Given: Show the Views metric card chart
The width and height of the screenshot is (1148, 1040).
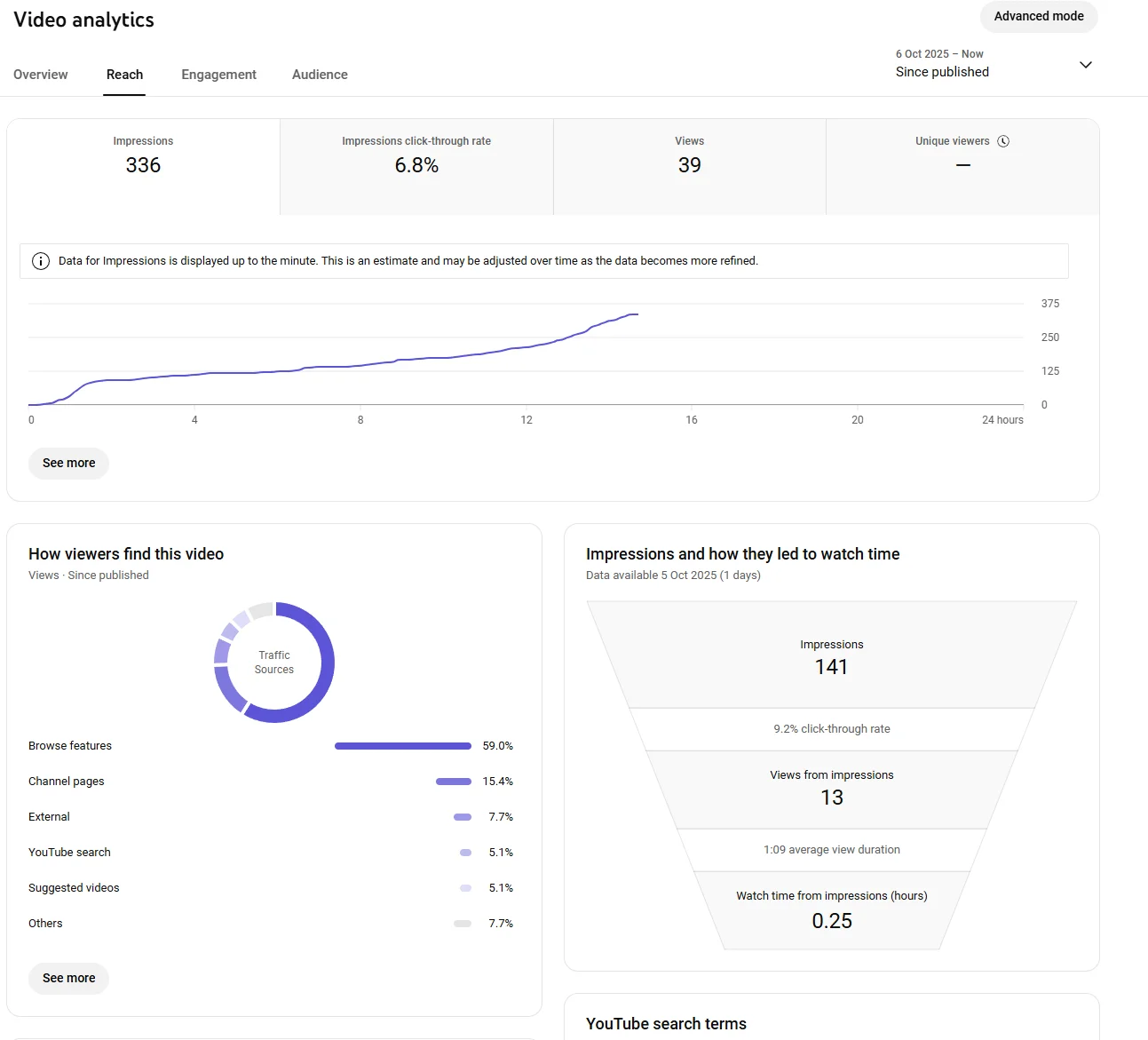Looking at the screenshot, I should pos(689,166).
